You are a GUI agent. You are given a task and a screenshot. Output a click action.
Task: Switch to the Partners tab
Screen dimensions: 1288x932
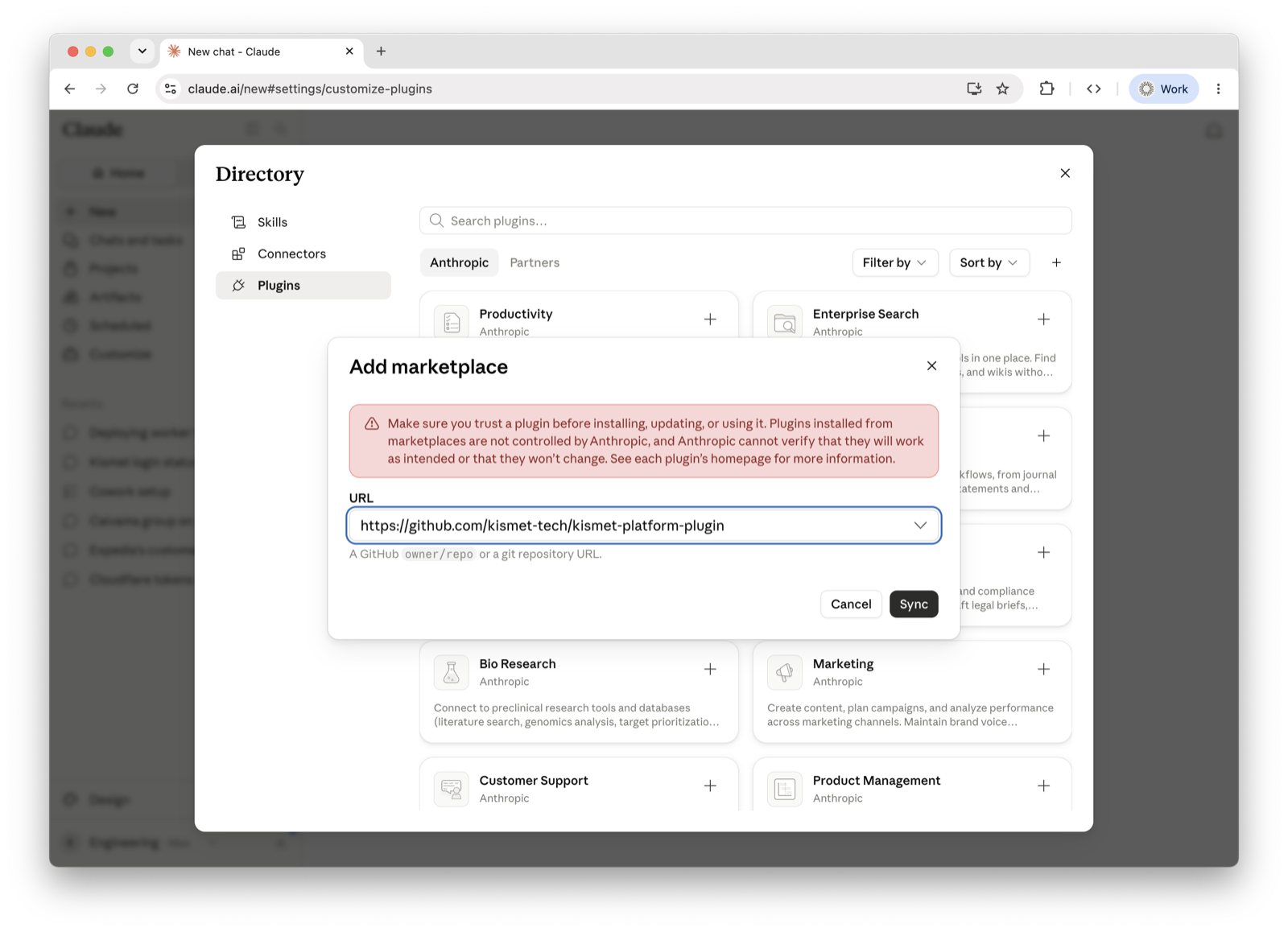click(535, 262)
